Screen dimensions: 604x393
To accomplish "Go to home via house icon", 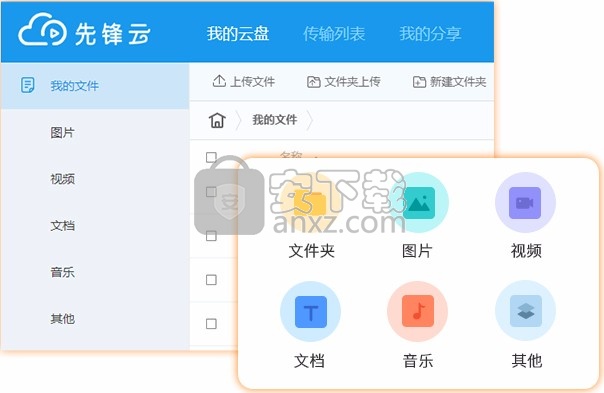I will click(x=217, y=120).
